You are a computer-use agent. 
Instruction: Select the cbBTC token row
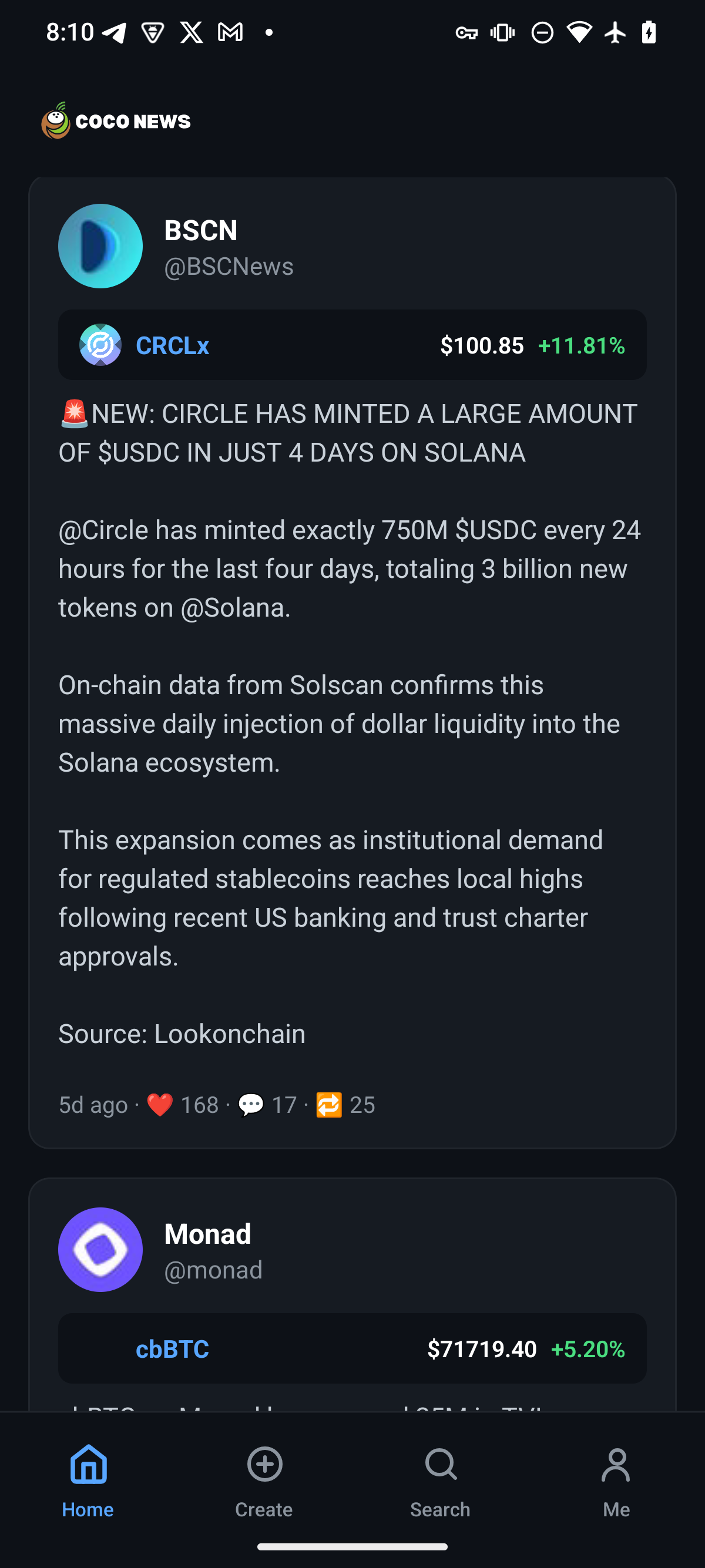(352, 1349)
